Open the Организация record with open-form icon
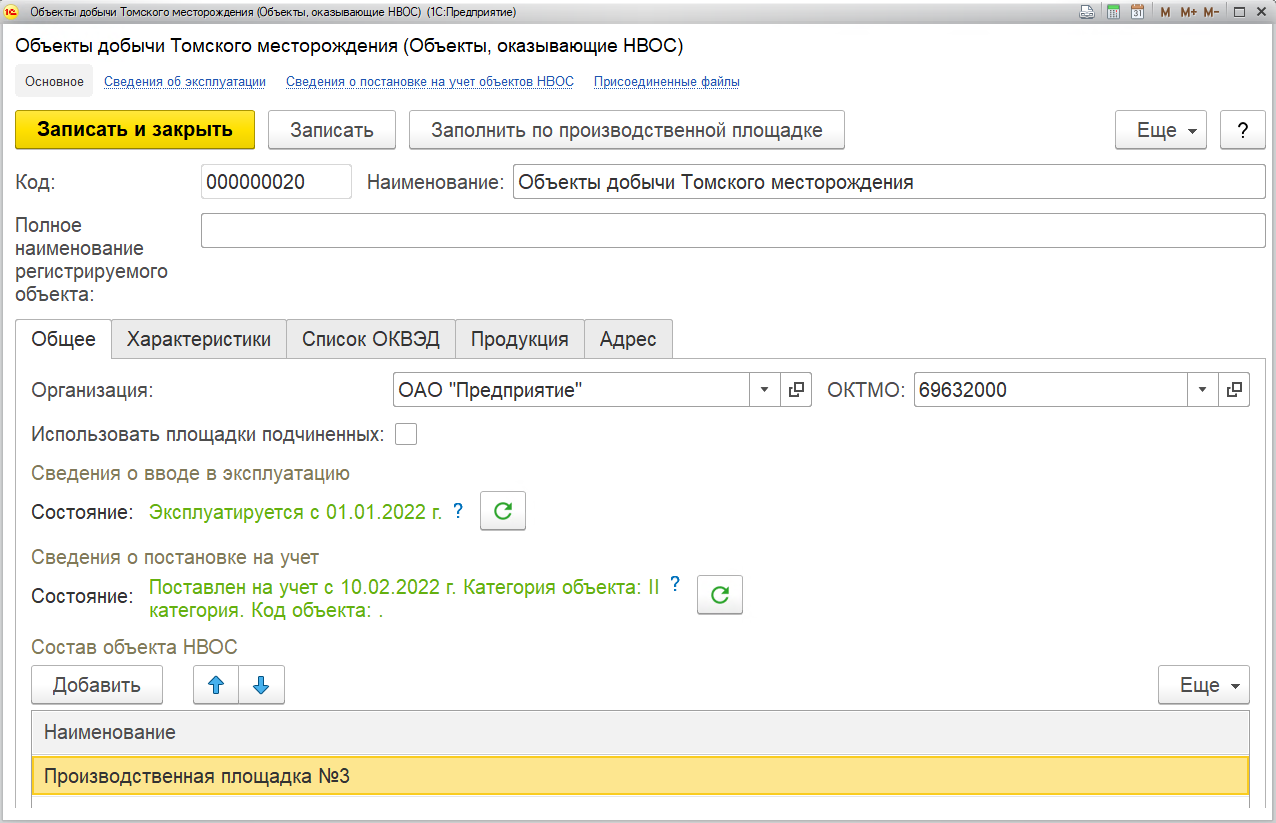Viewport: 1276px width, 823px height. (x=796, y=390)
